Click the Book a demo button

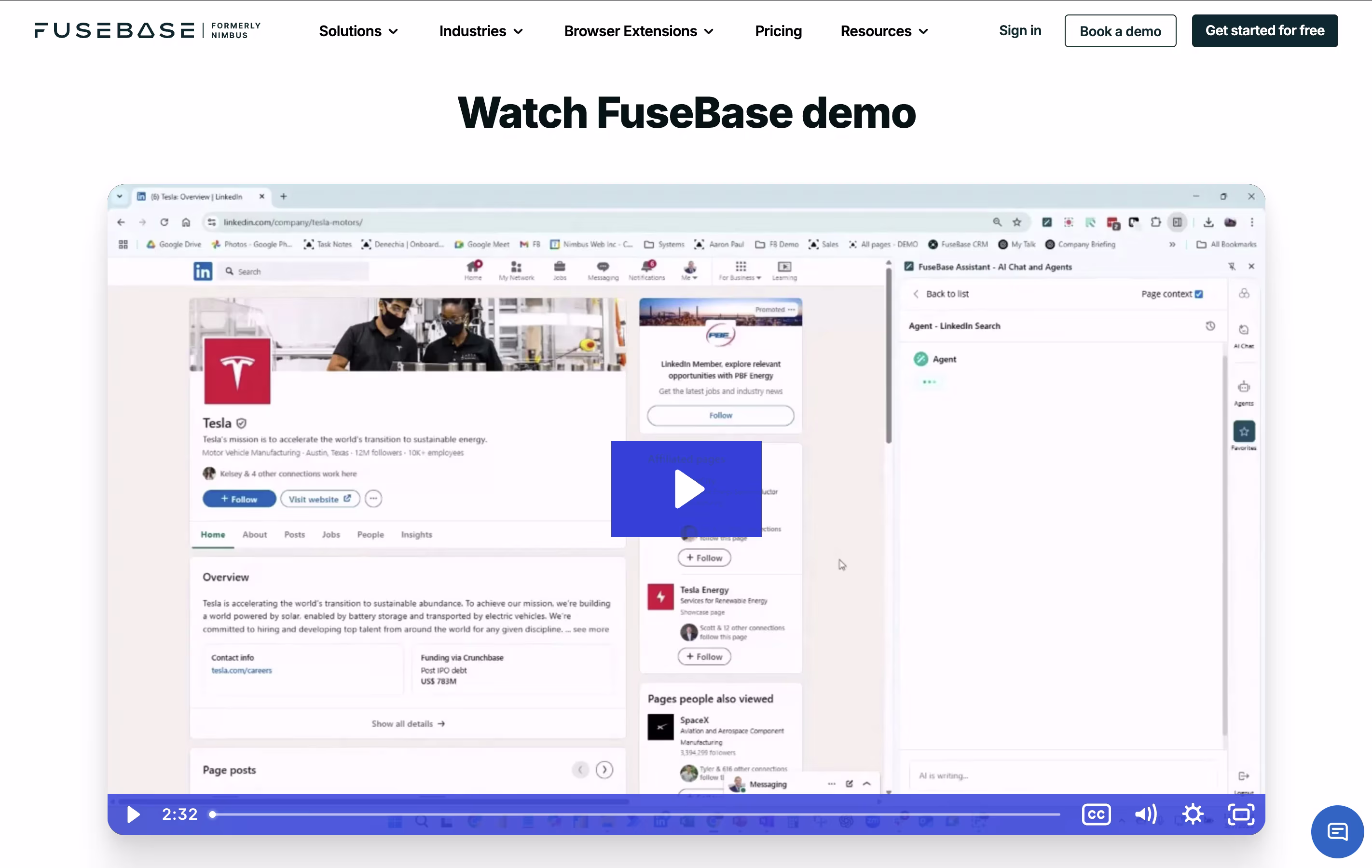pos(1120,31)
